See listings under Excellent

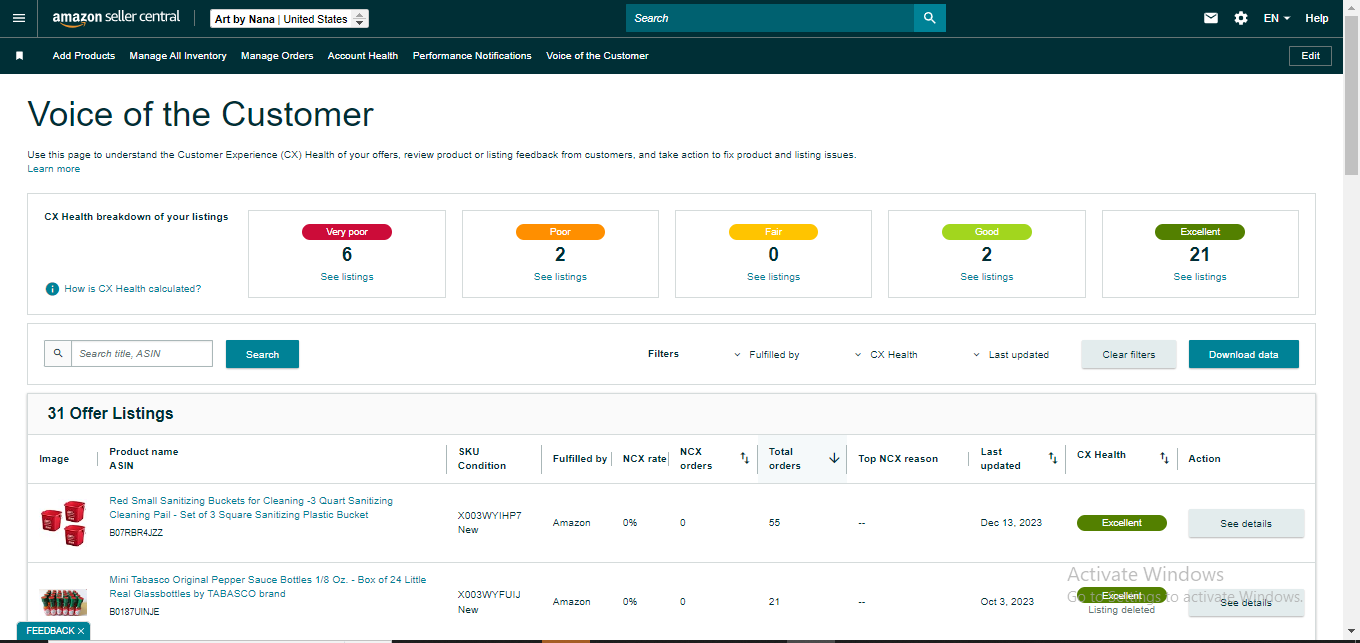coord(1200,277)
